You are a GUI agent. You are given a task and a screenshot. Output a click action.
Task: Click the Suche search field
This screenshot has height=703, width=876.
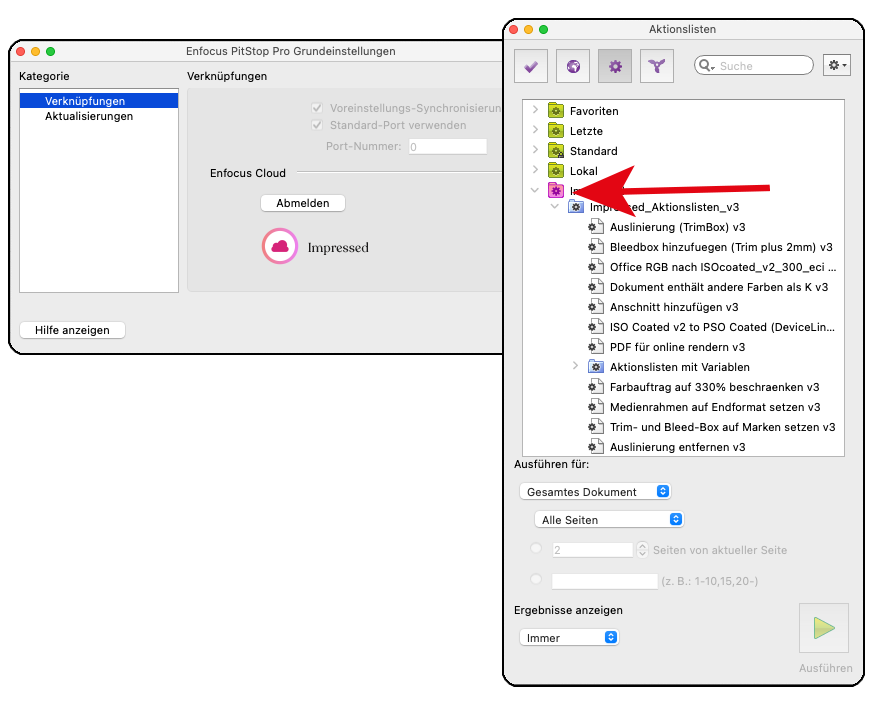coord(762,66)
